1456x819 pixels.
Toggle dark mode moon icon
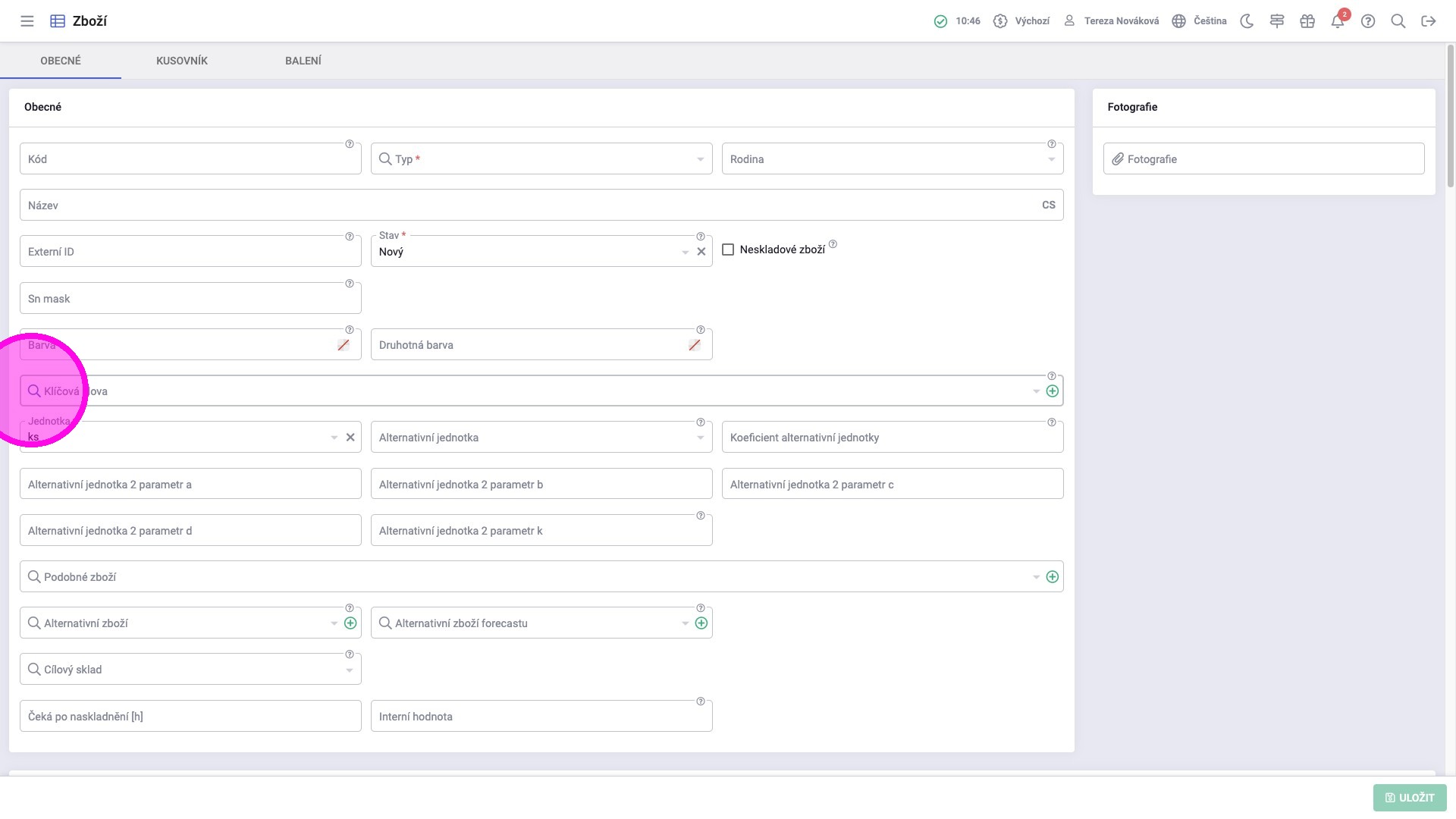(1247, 21)
